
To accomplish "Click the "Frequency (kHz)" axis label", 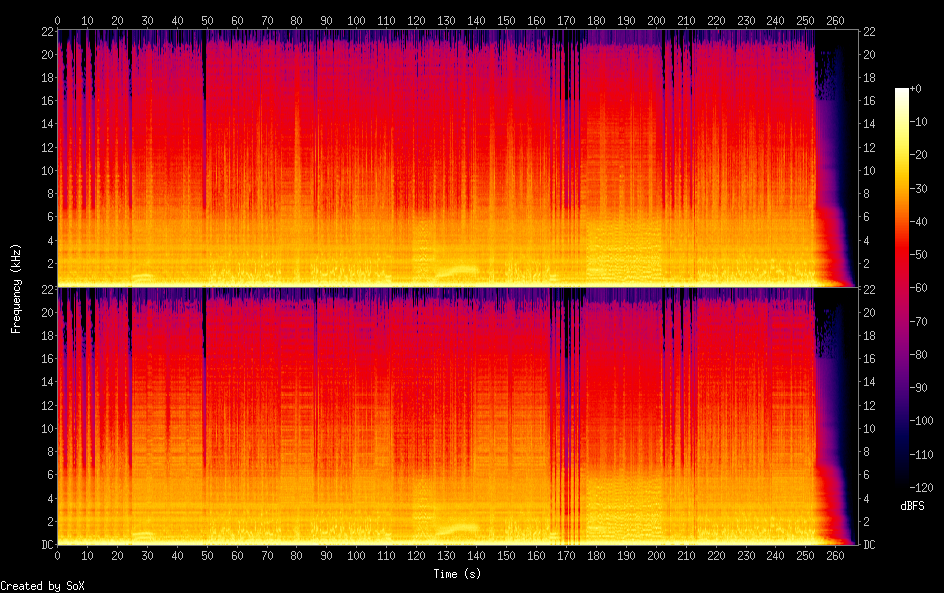I will [x=16, y=288].
